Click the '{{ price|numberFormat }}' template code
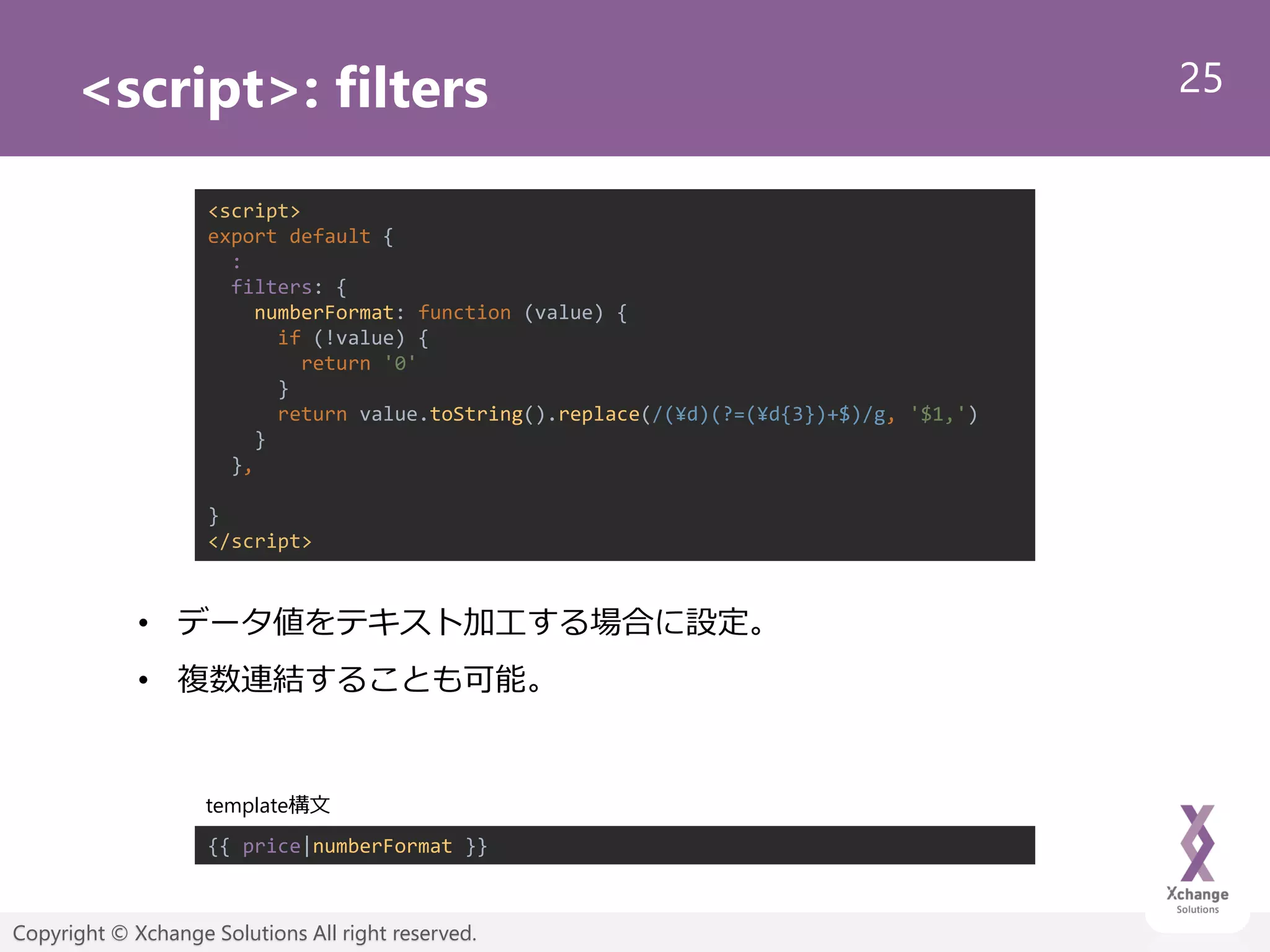The image size is (1270, 952). (348, 846)
